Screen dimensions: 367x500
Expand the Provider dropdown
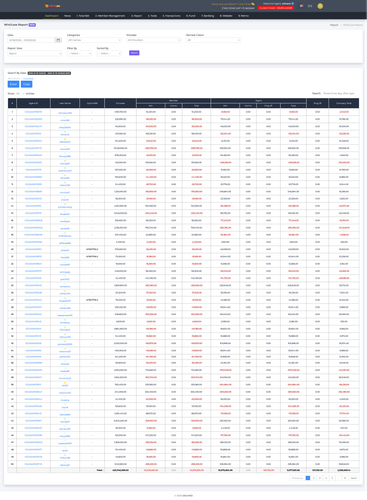154,40
